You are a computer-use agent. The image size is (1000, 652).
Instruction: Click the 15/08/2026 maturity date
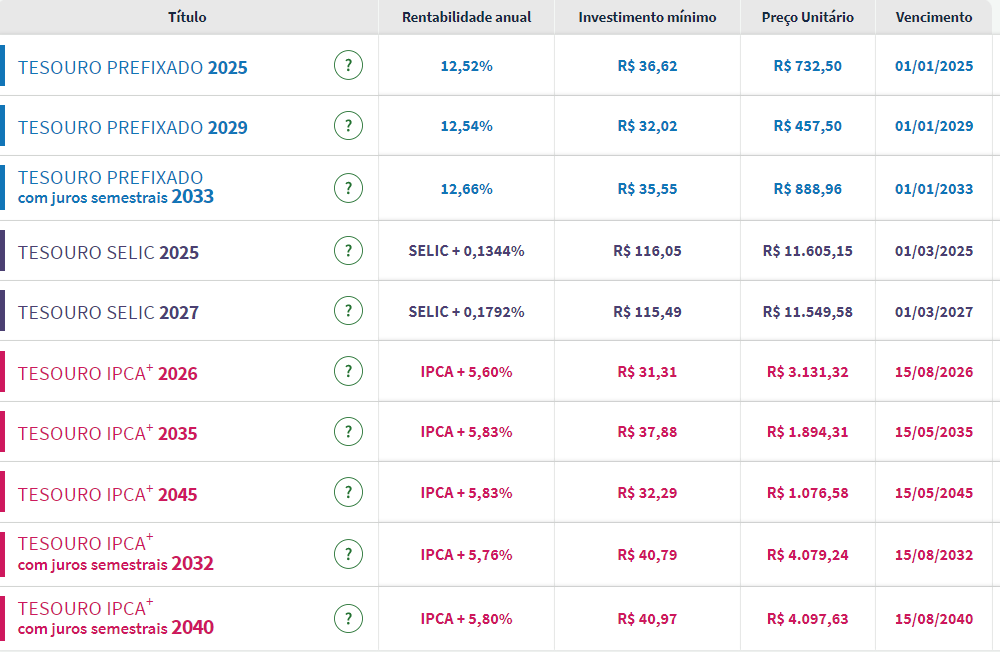pyautogui.click(x=935, y=371)
